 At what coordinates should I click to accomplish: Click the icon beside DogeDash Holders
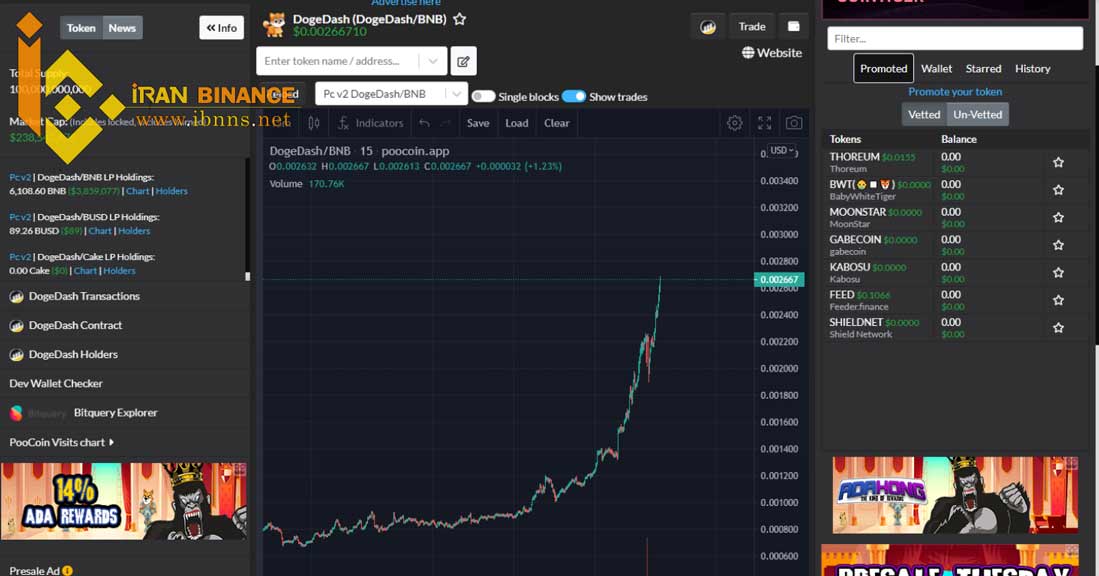pyautogui.click(x=16, y=355)
